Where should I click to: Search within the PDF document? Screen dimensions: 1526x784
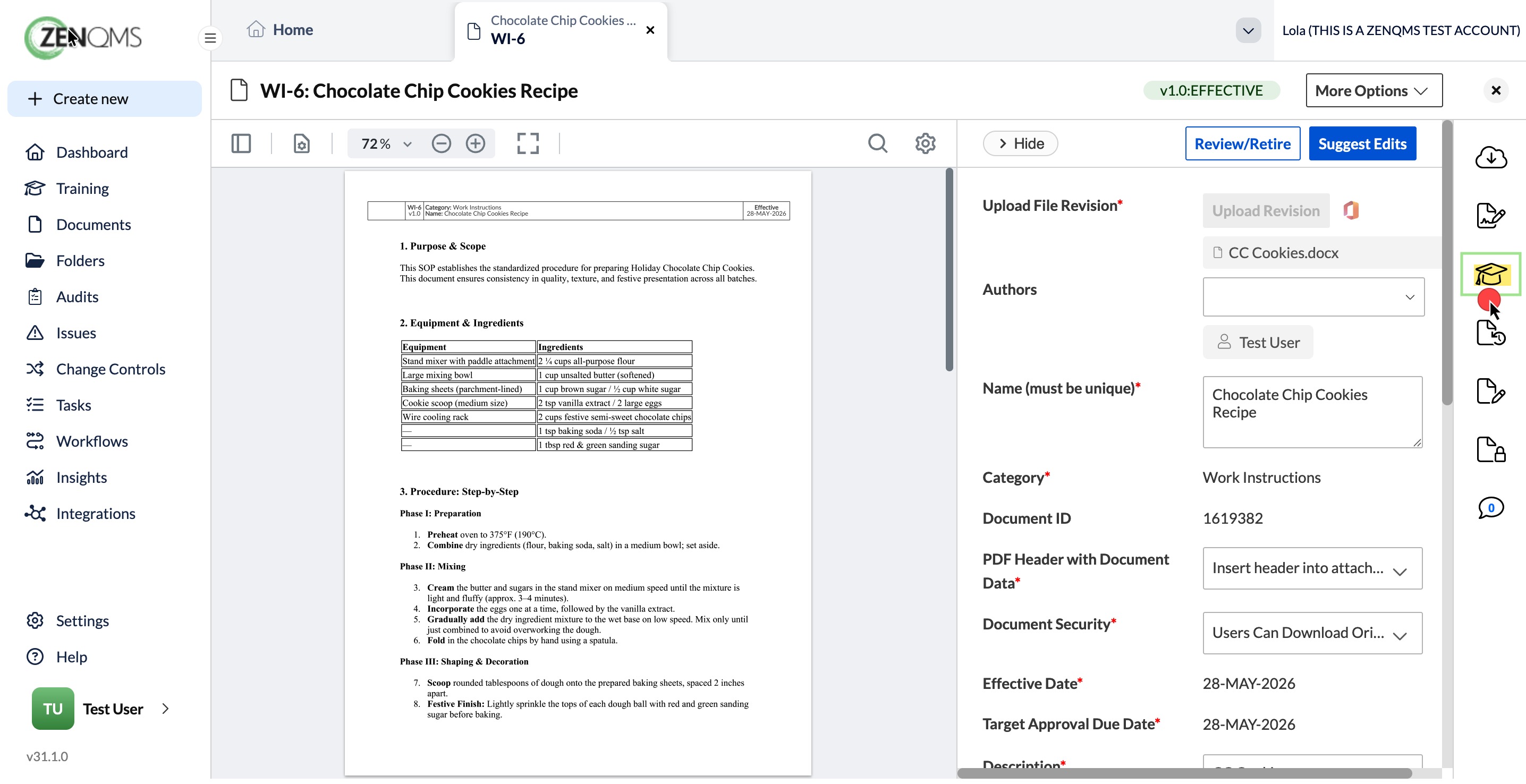(x=877, y=143)
